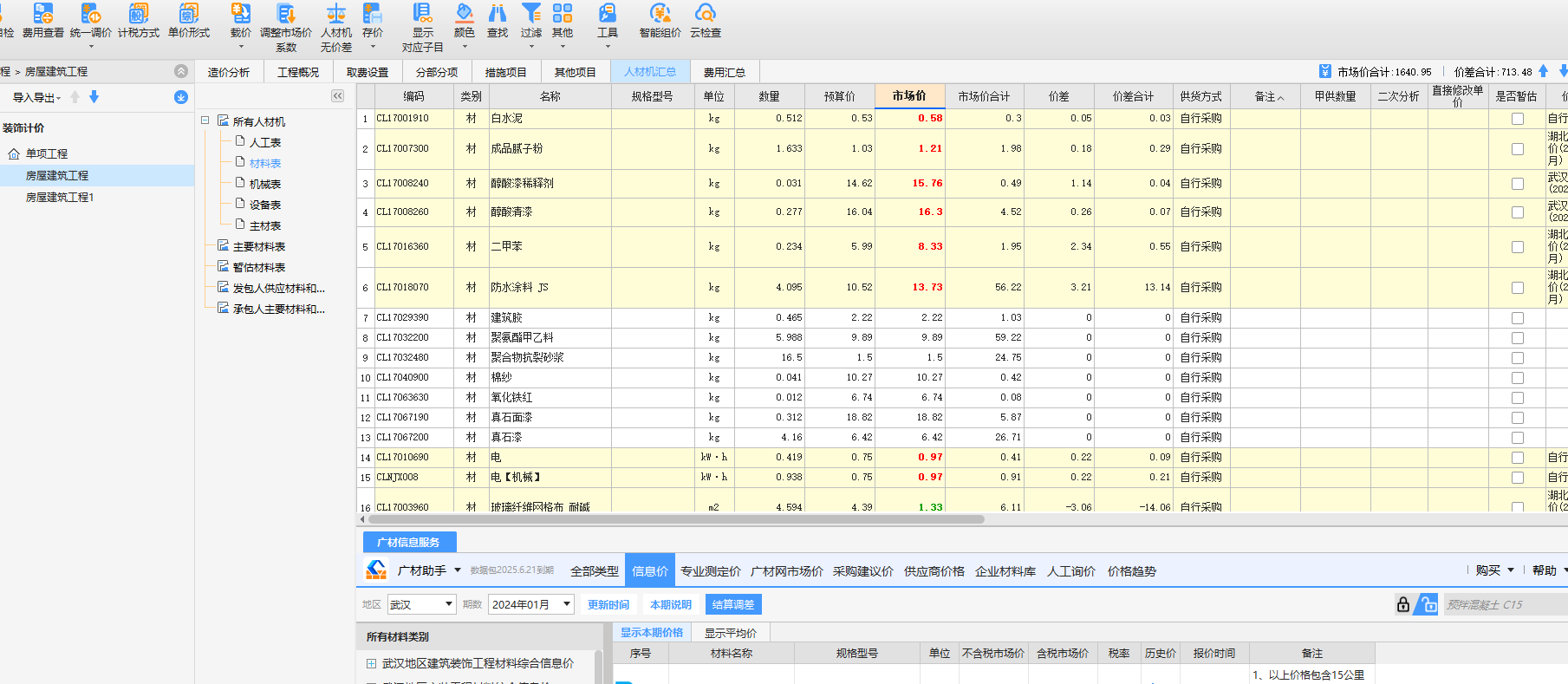Switch to the 分部分项 tab
This screenshot has width=1568, height=684.
pos(437,72)
